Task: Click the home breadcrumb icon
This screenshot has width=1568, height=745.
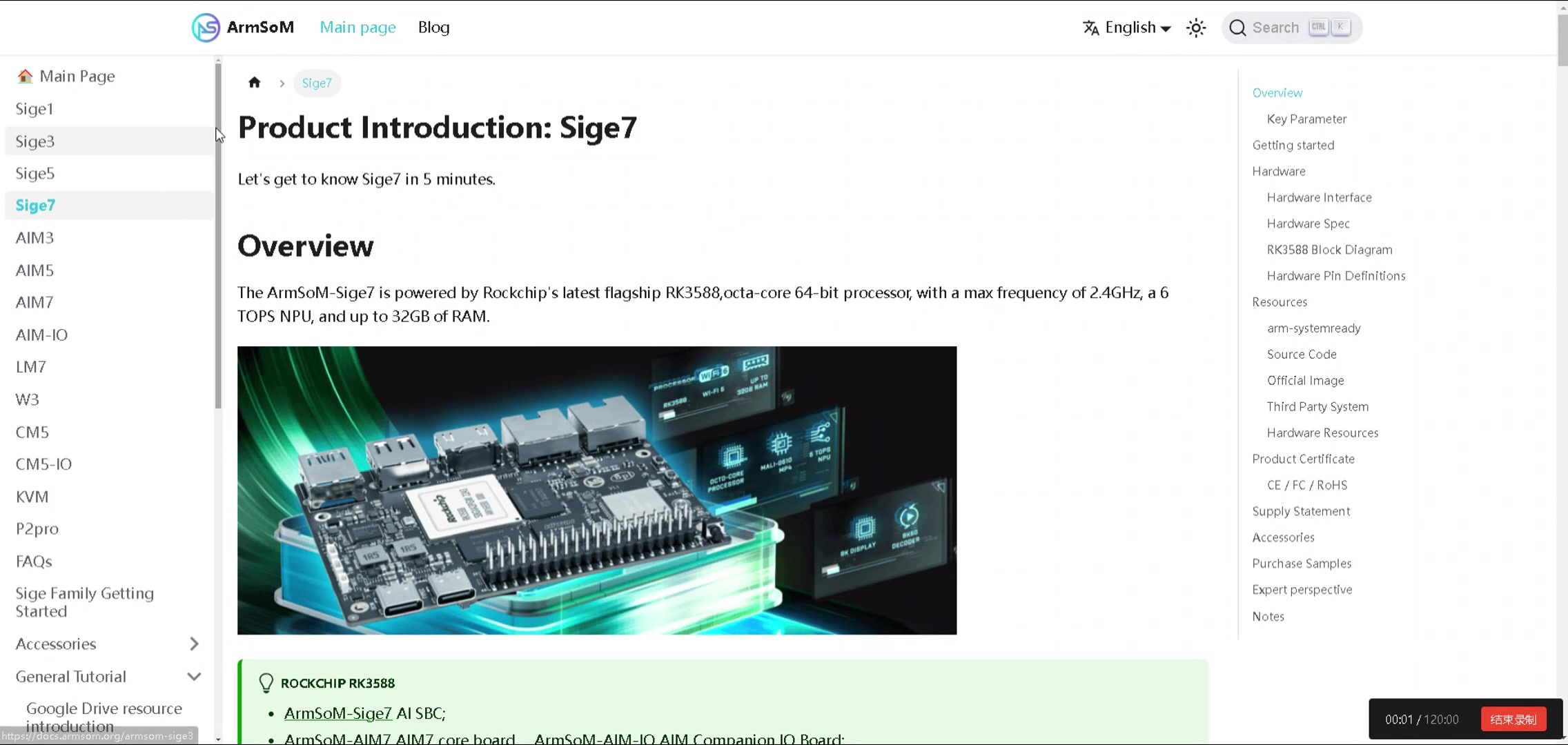Action: click(x=255, y=83)
